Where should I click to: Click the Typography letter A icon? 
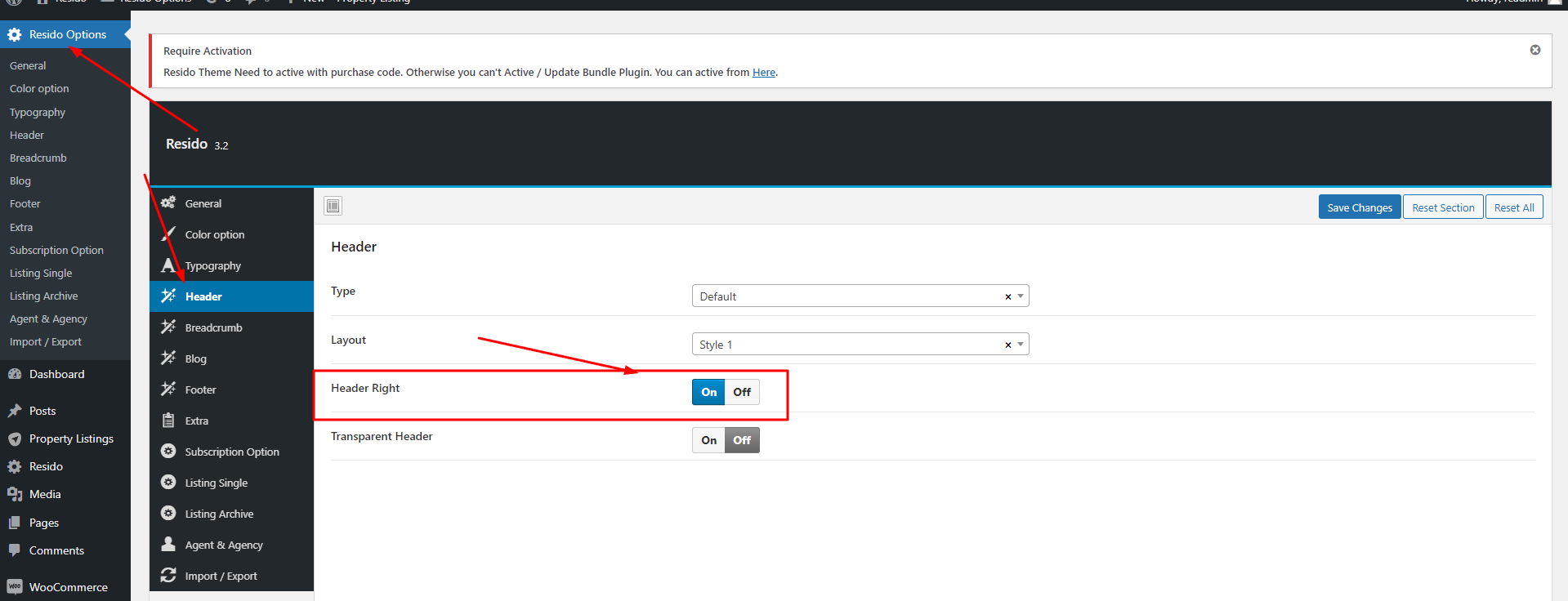point(168,265)
